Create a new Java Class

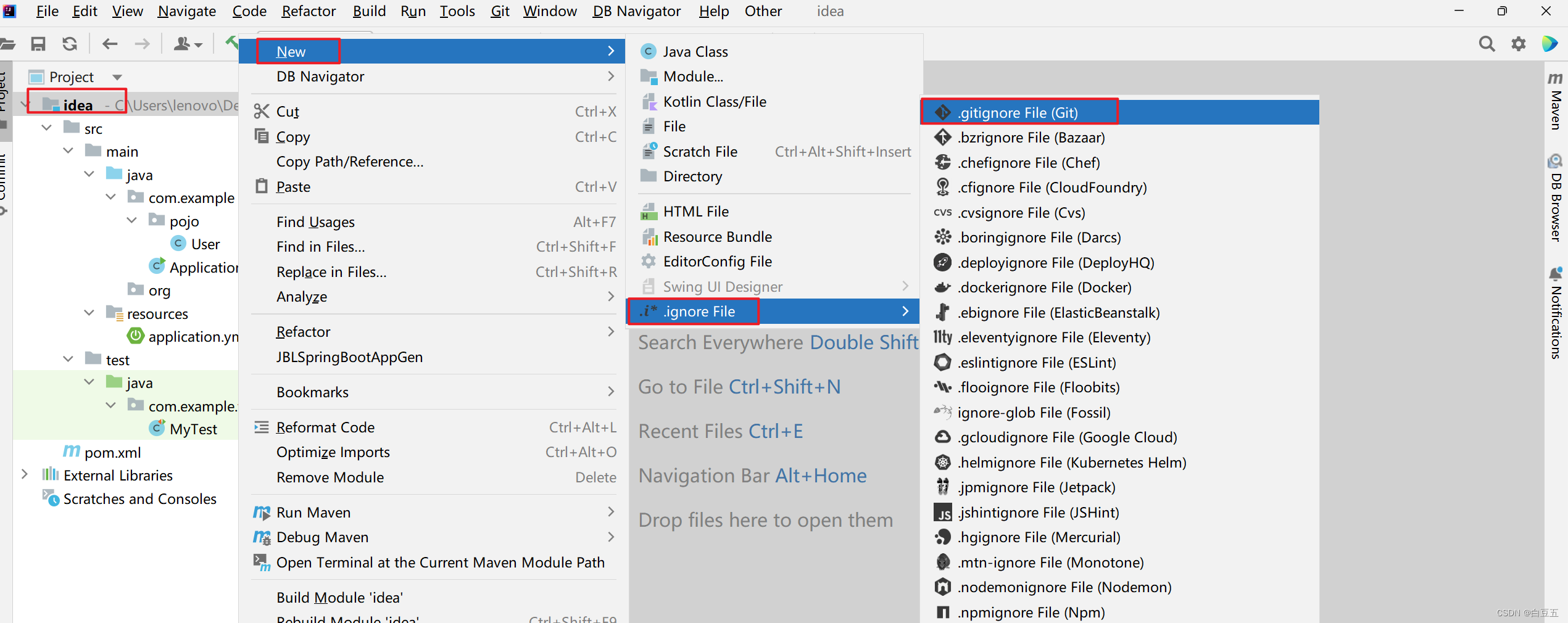coord(774,52)
